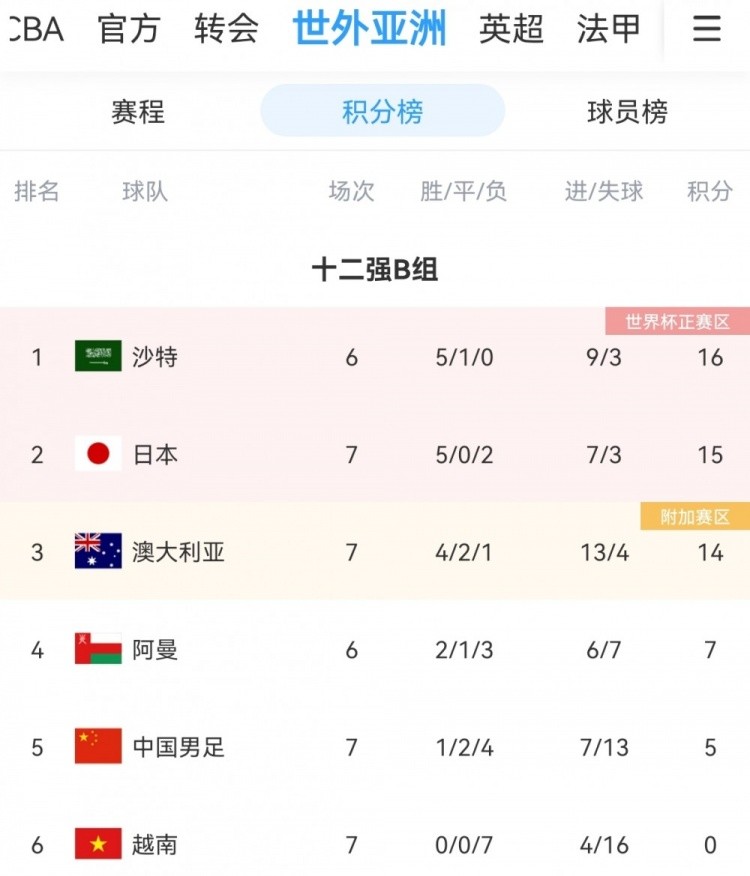750x876 pixels.
Task: Open the hamburger menu icon
Action: pyautogui.click(x=706, y=28)
